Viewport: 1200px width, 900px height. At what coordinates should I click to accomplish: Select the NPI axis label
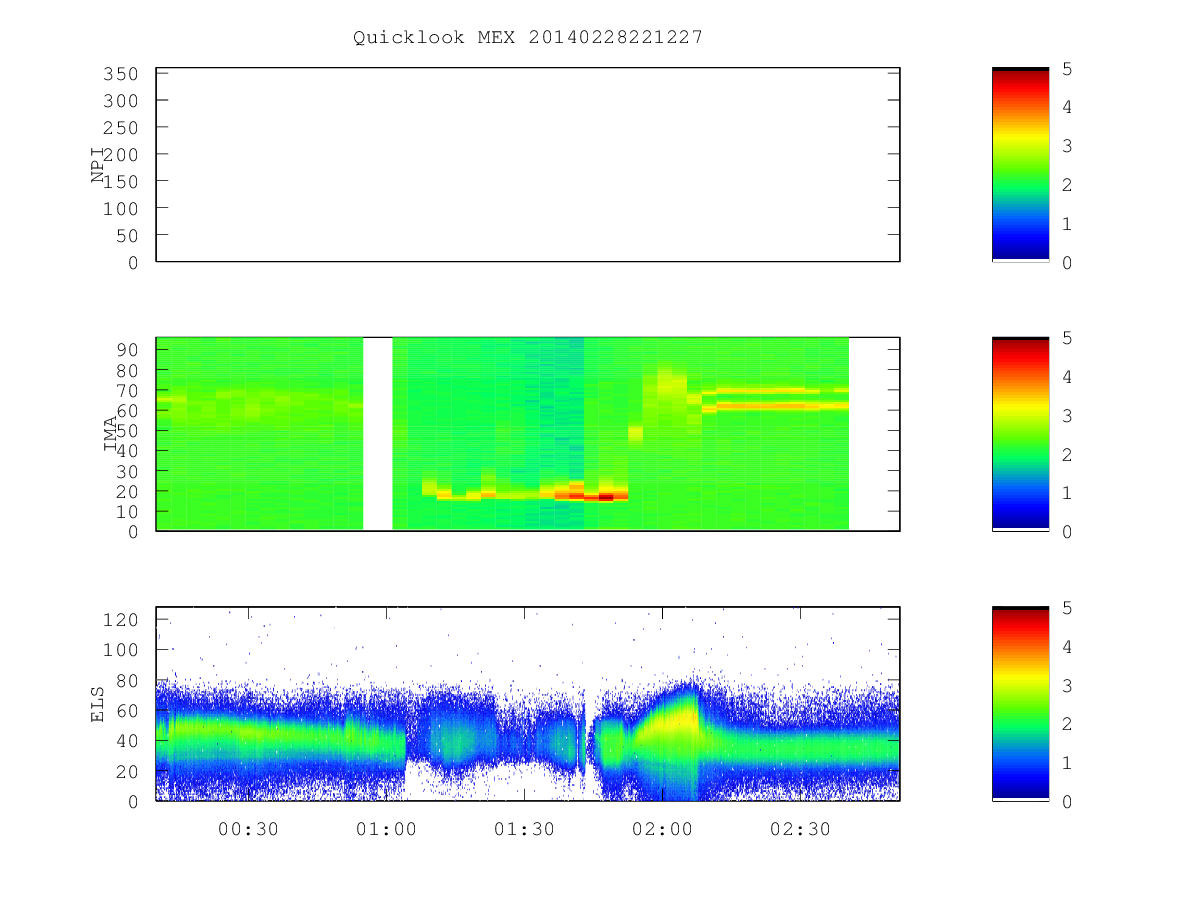98,164
